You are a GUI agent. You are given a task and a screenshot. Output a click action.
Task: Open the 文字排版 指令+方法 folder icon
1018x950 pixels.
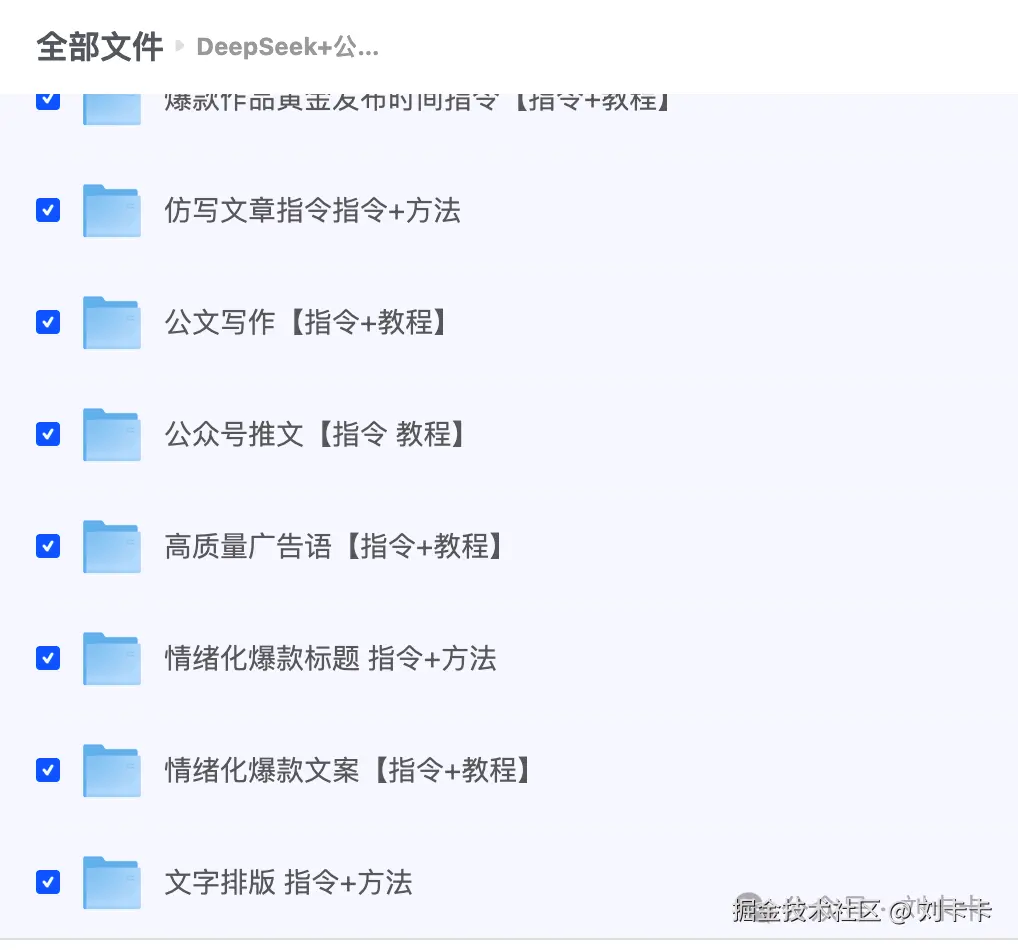[x=111, y=882]
